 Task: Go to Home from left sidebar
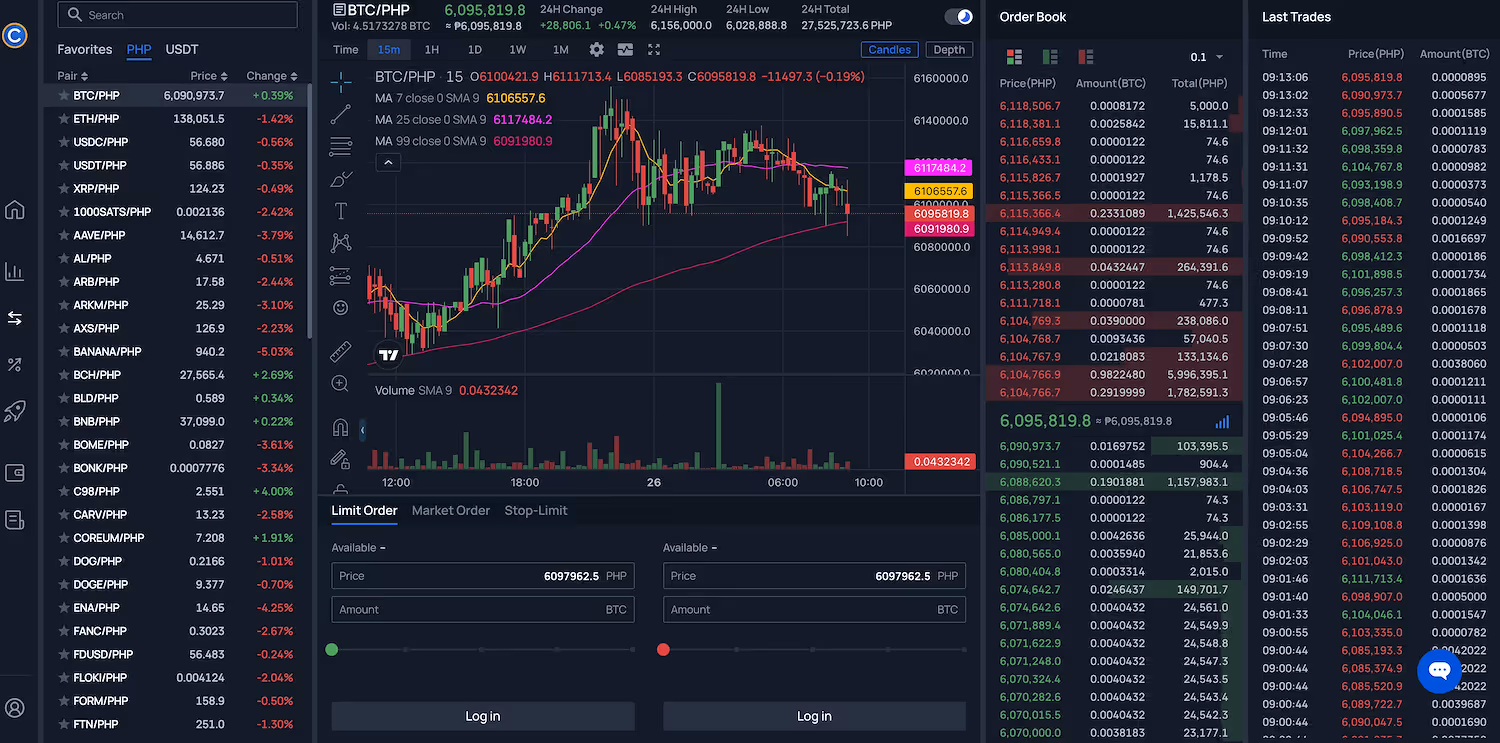tap(15, 210)
